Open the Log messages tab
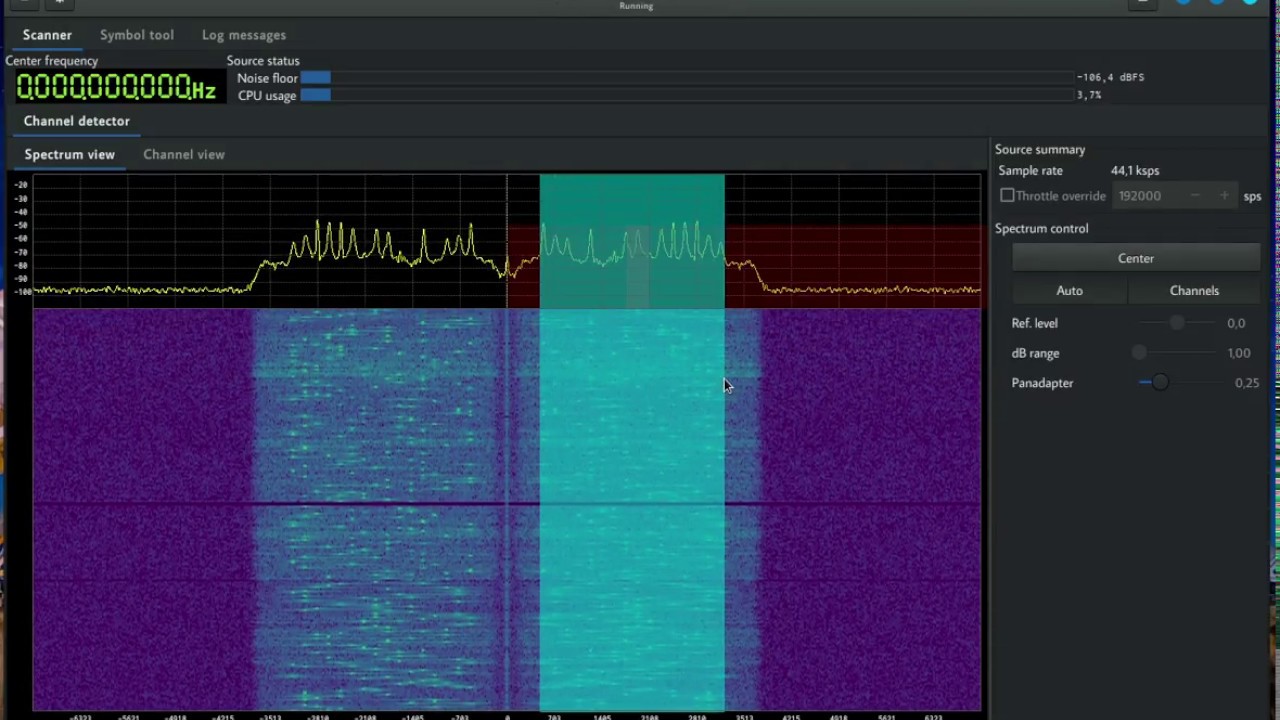 pyautogui.click(x=244, y=35)
